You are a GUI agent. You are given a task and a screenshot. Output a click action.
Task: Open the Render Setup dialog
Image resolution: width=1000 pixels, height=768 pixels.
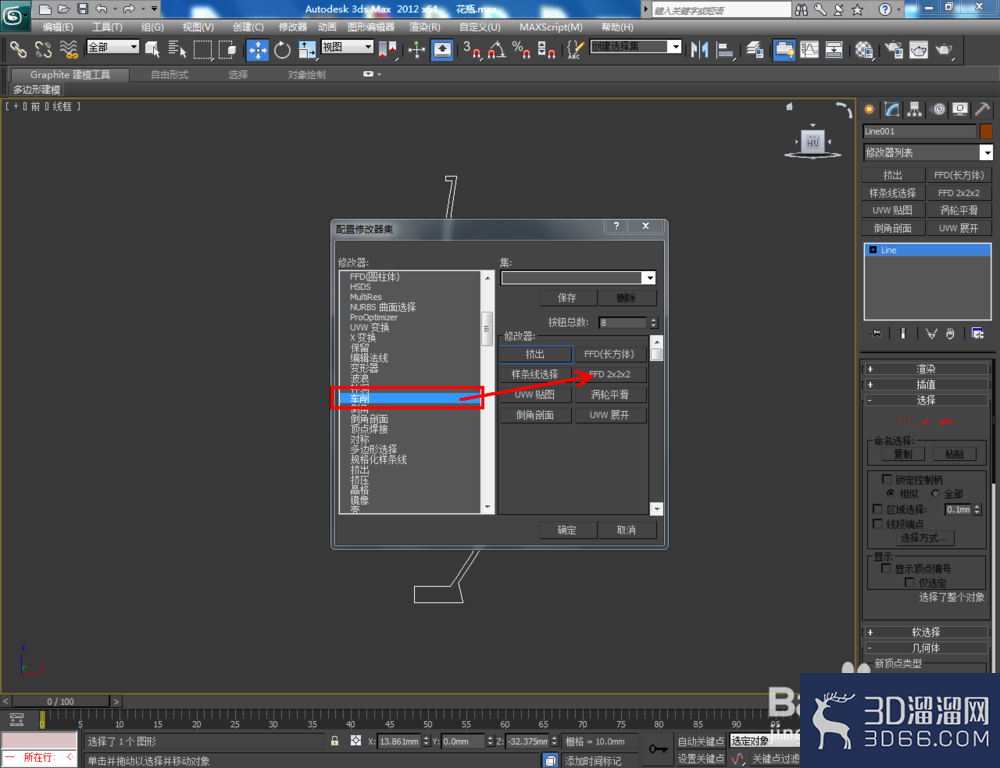click(x=894, y=49)
